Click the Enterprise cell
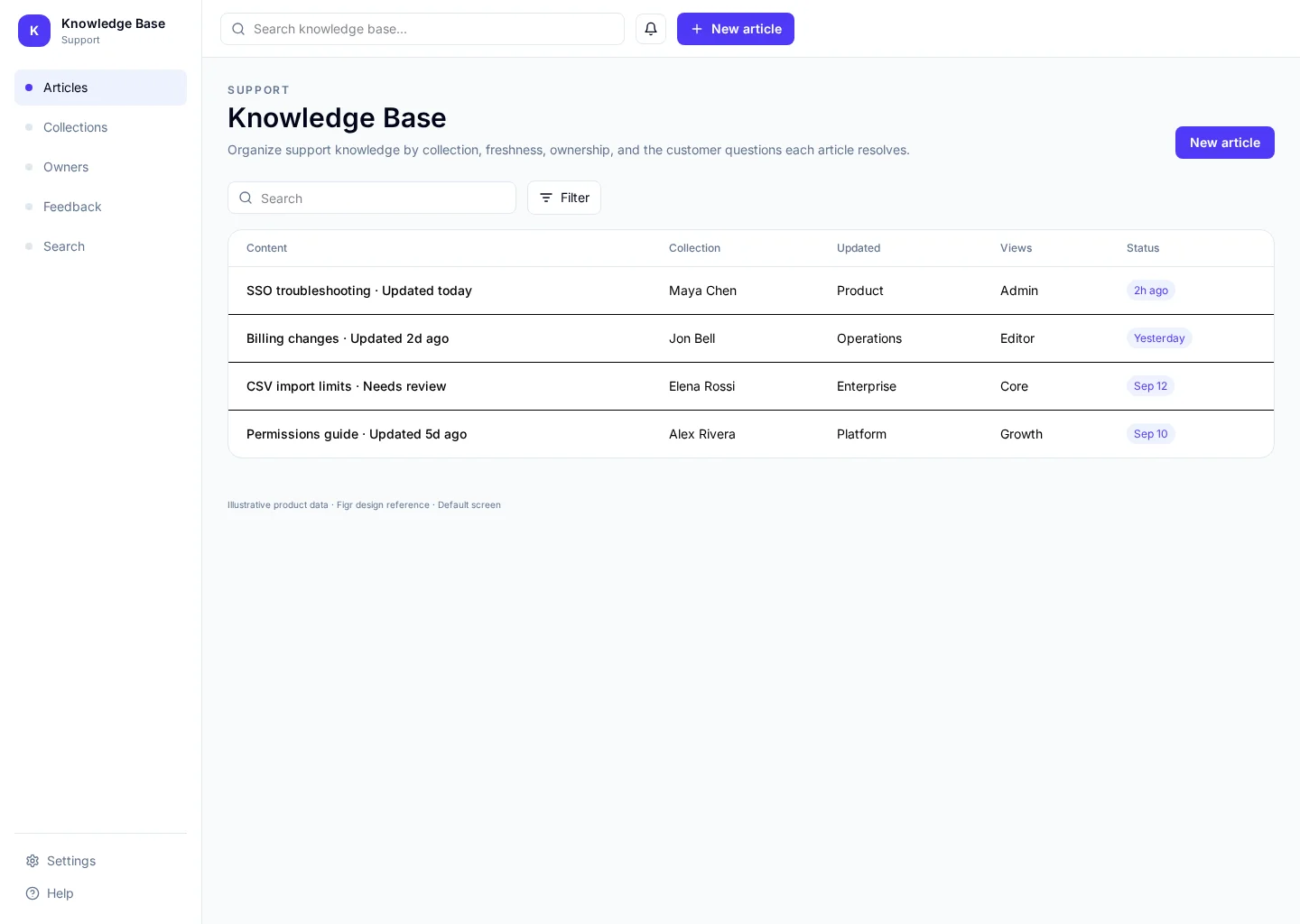The height and width of the screenshot is (924, 1300). [x=867, y=386]
